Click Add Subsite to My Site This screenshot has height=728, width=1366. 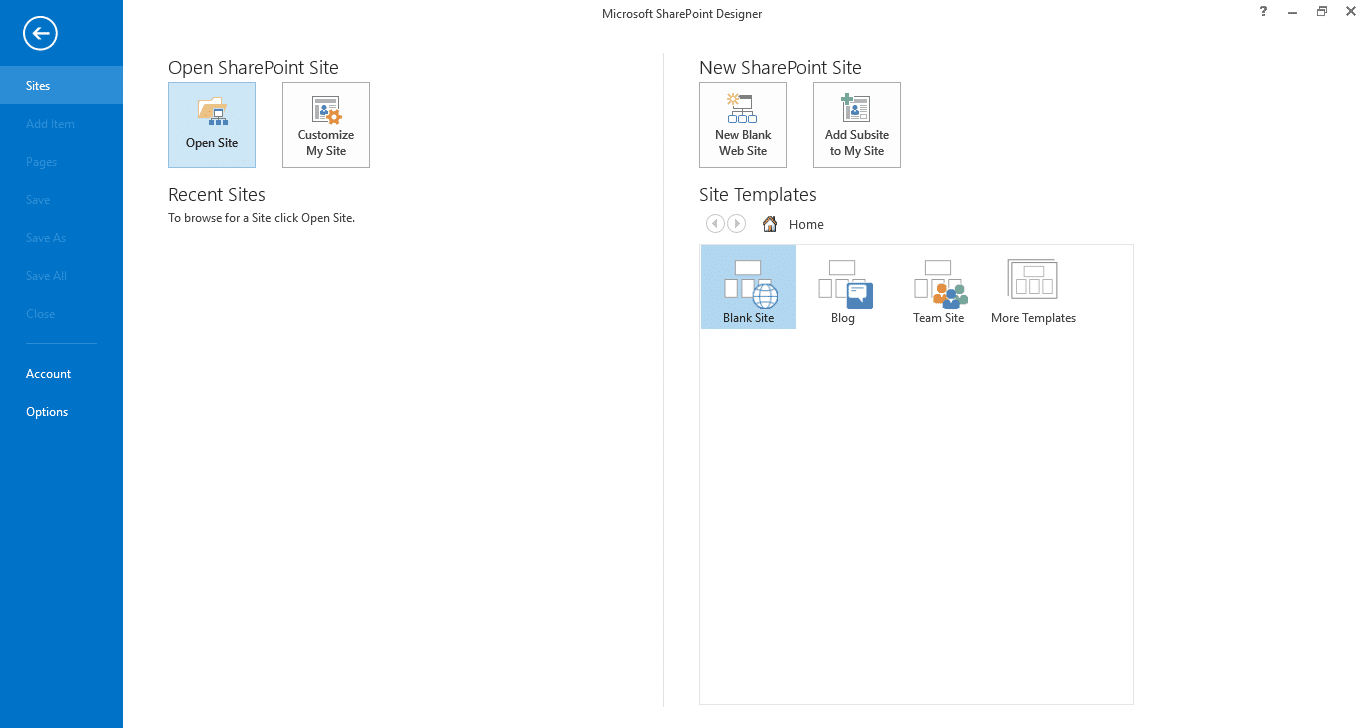(857, 125)
